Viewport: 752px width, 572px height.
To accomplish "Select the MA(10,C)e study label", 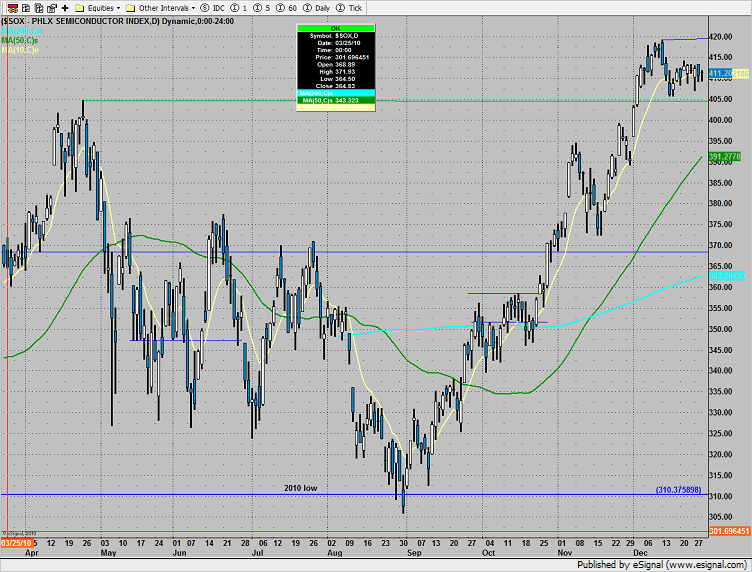I will (x=20, y=50).
